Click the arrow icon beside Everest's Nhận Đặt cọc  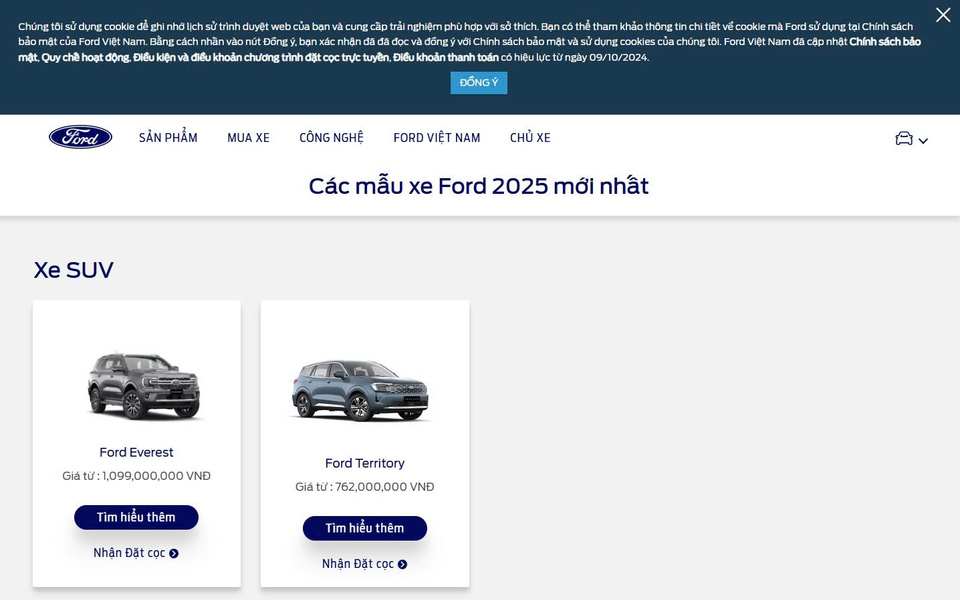click(174, 553)
